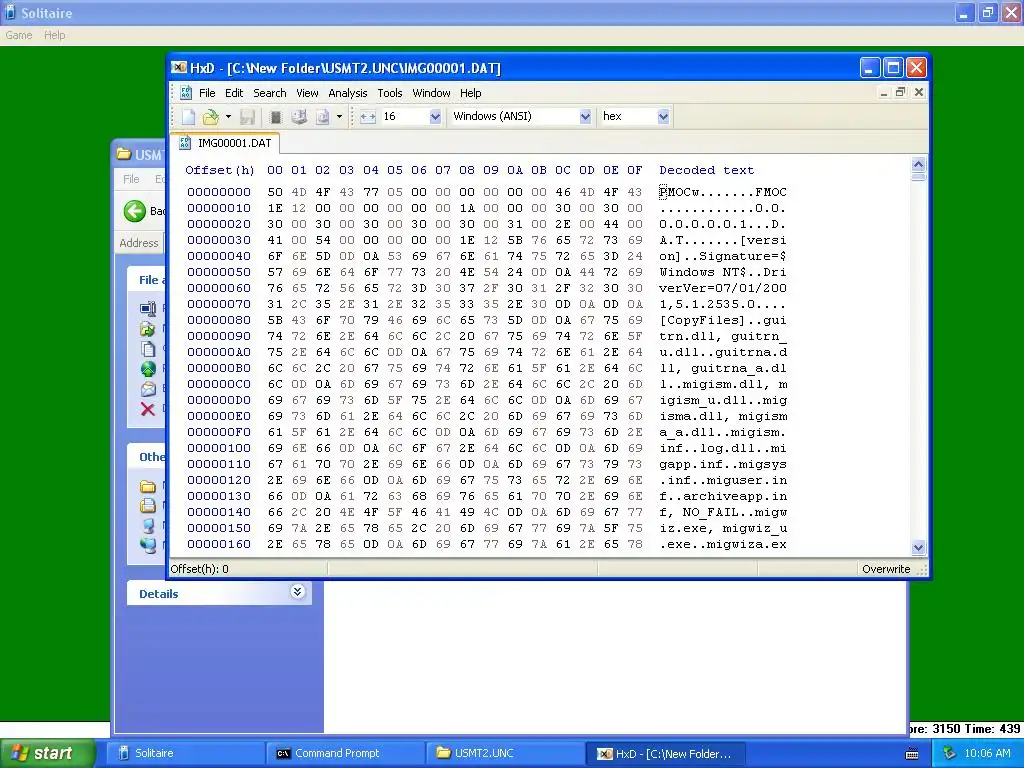Select the IMG00001.DAT tab

[225, 143]
